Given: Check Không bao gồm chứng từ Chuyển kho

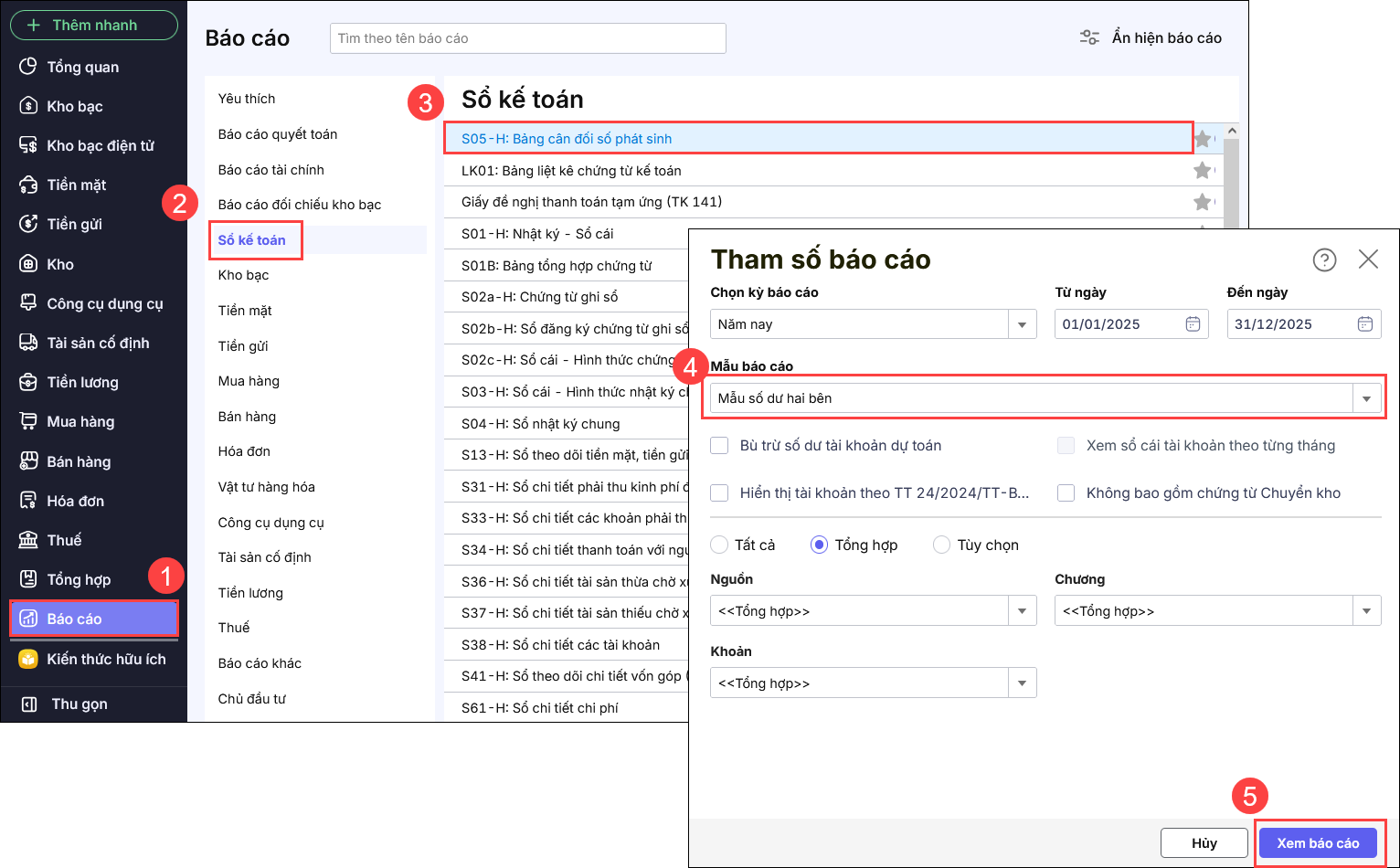Looking at the screenshot, I should pyautogui.click(x=1066, y=493).
